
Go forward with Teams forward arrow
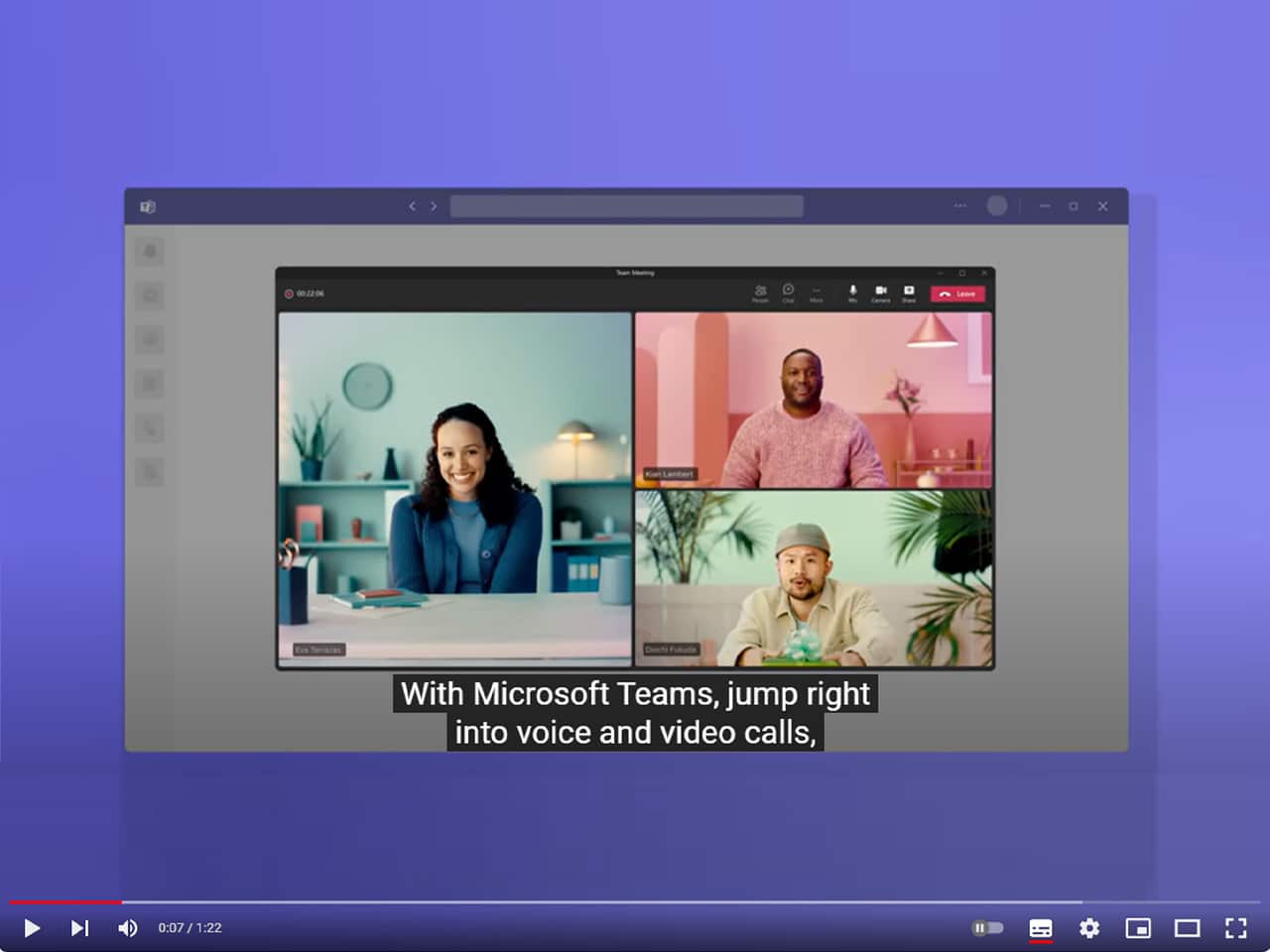tap(434, 206)
